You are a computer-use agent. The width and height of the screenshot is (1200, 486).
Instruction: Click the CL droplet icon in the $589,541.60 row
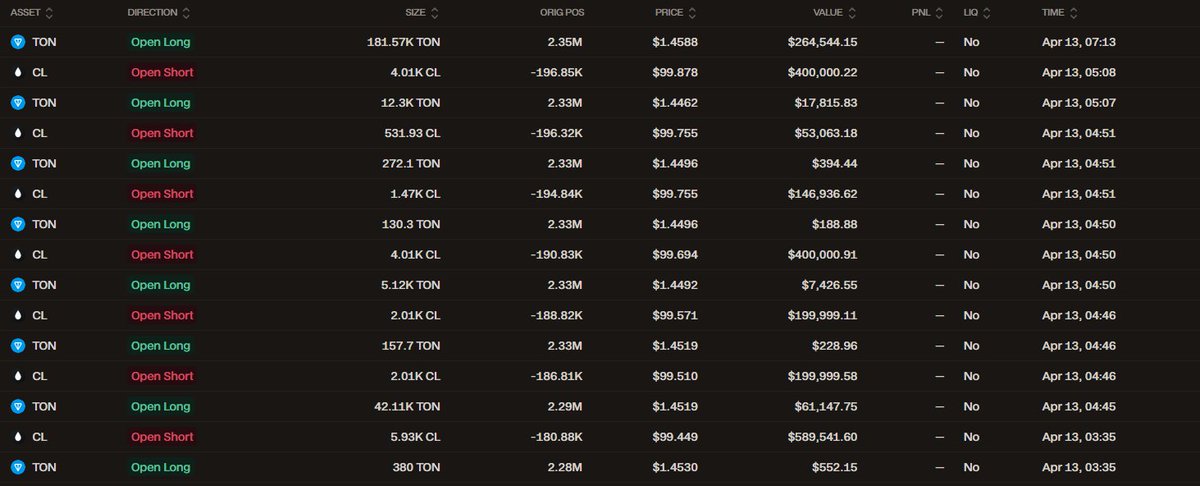(17, 437)
